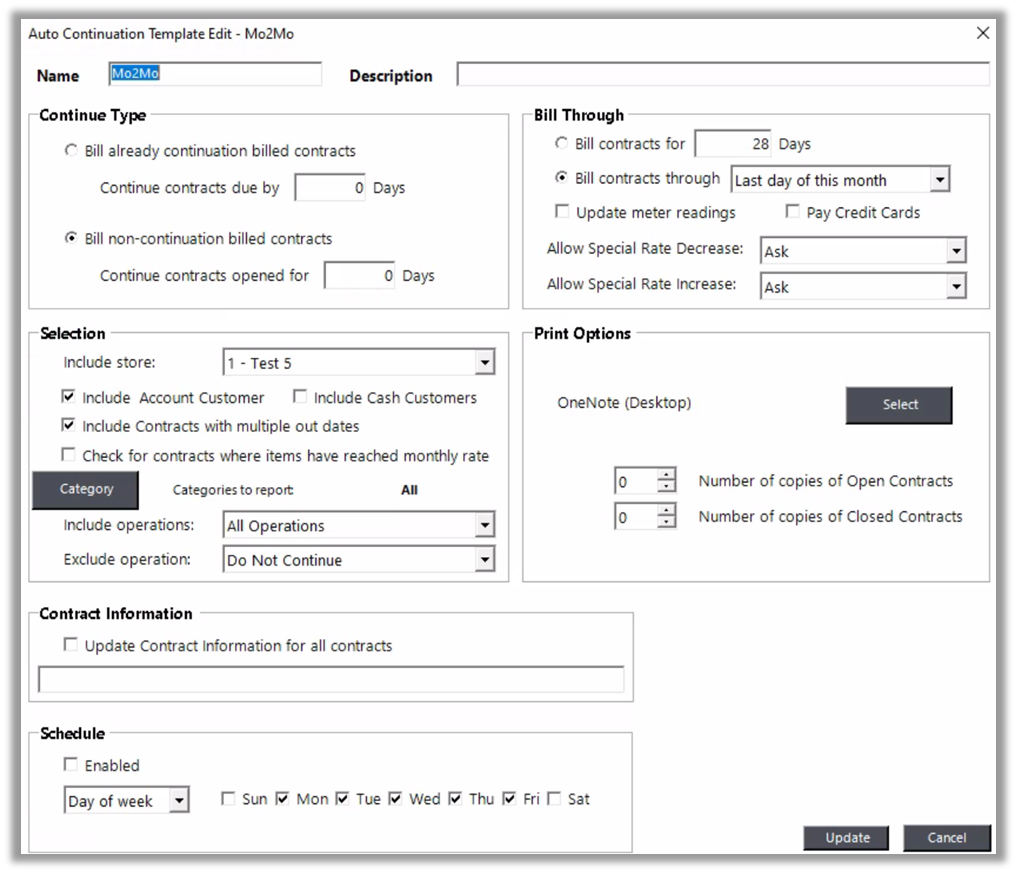
Task: Close the Auto Continuation Template window
Action: [x=983, y=33]
